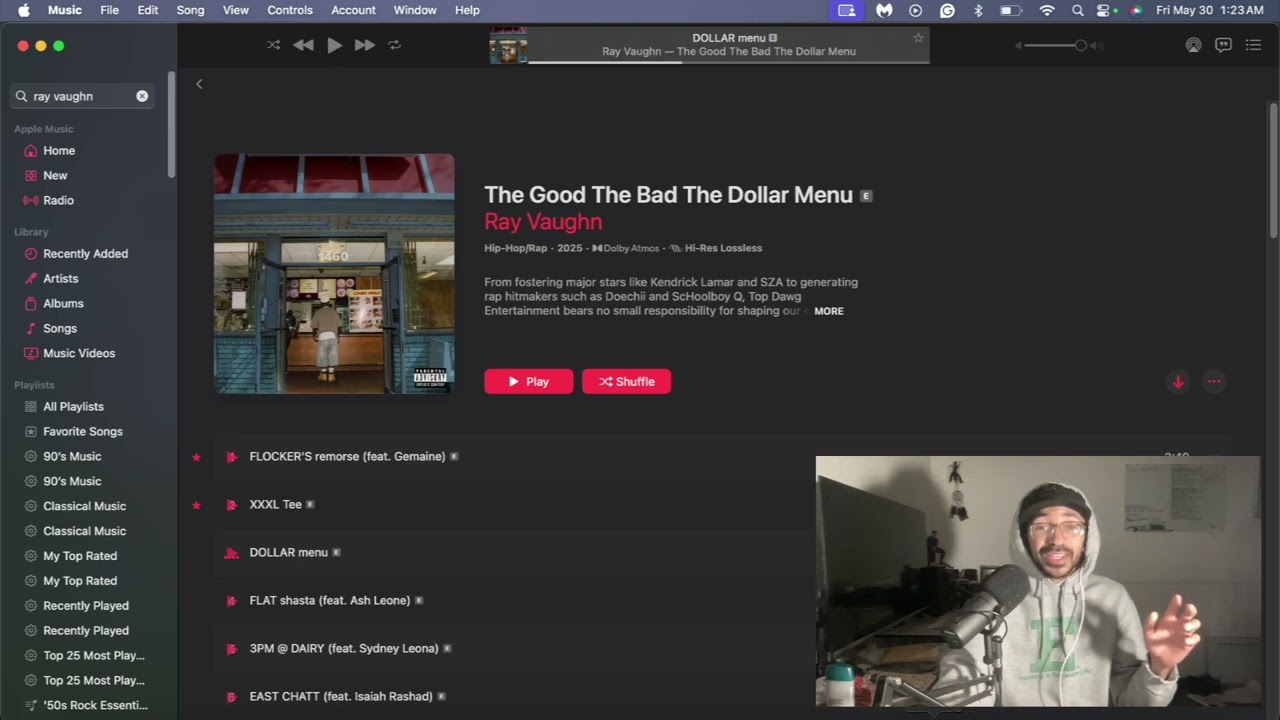
Task: Open the Music app menu
Action: tap(65, 10)
